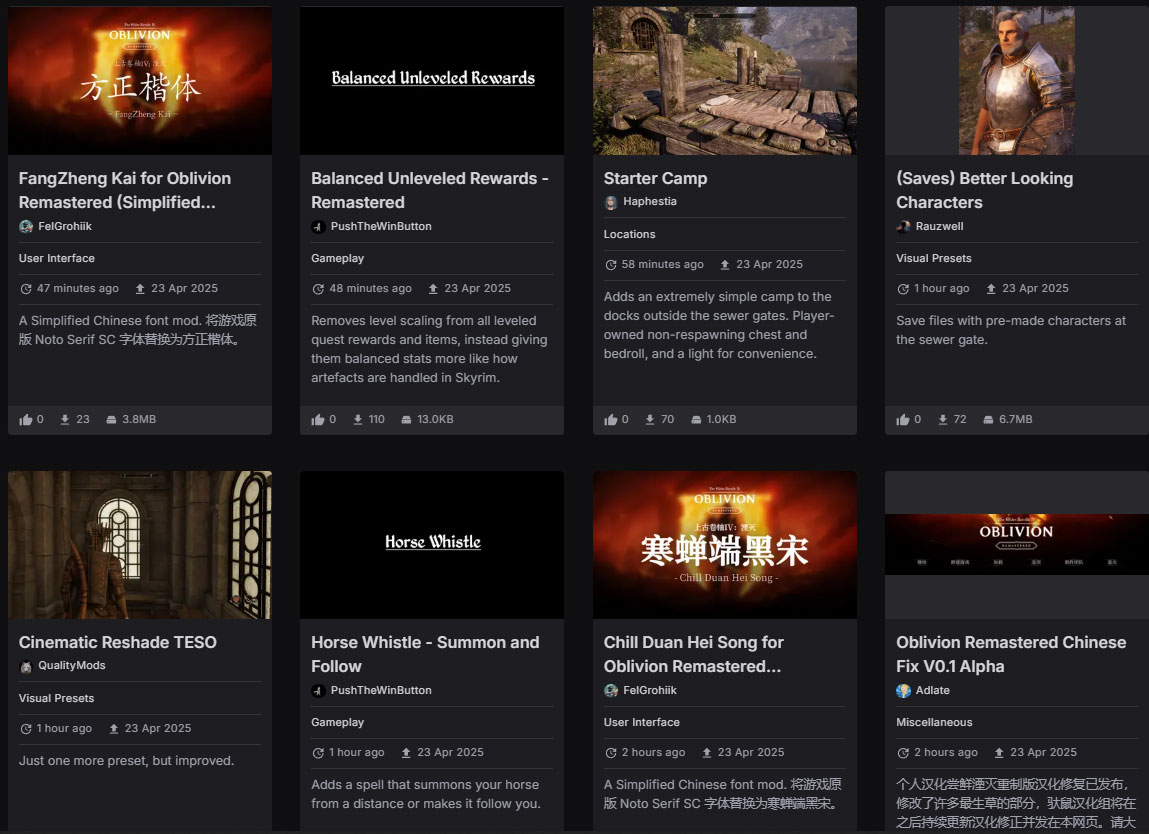The height and width of the screenshot is (834, 1149).
Task: Open Balanced Unleveled Rewards thumbnail image
Action: [432, 81]
